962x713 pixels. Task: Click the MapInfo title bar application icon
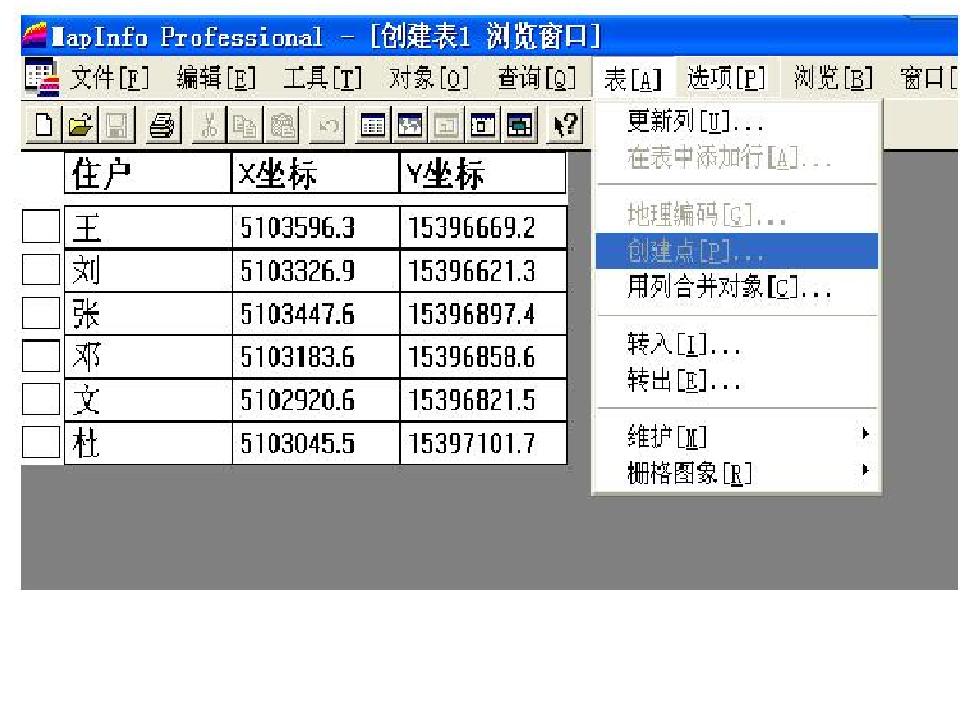pos(34,36)
